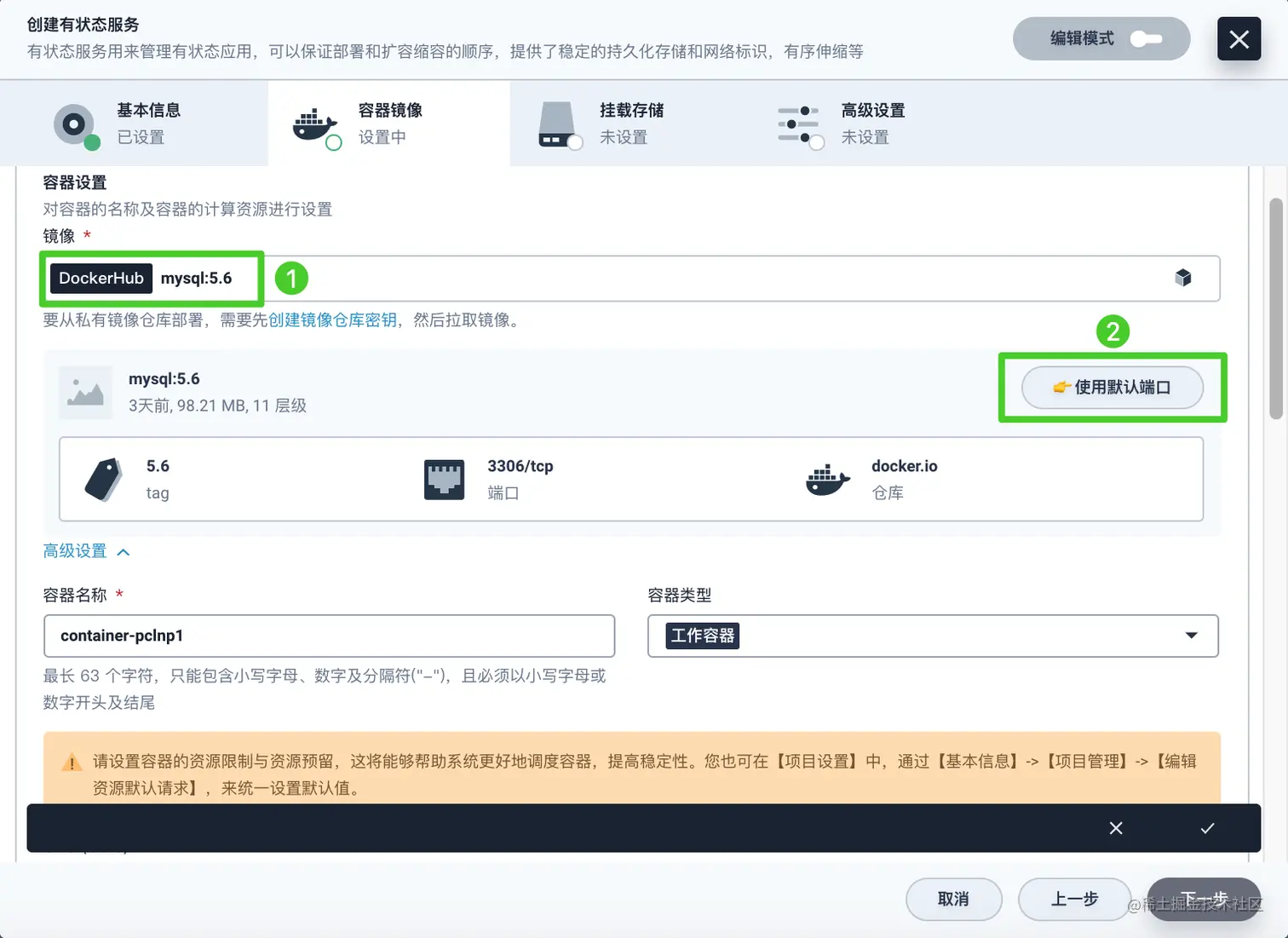Click the mysql:5.6 image name heading

164,379
